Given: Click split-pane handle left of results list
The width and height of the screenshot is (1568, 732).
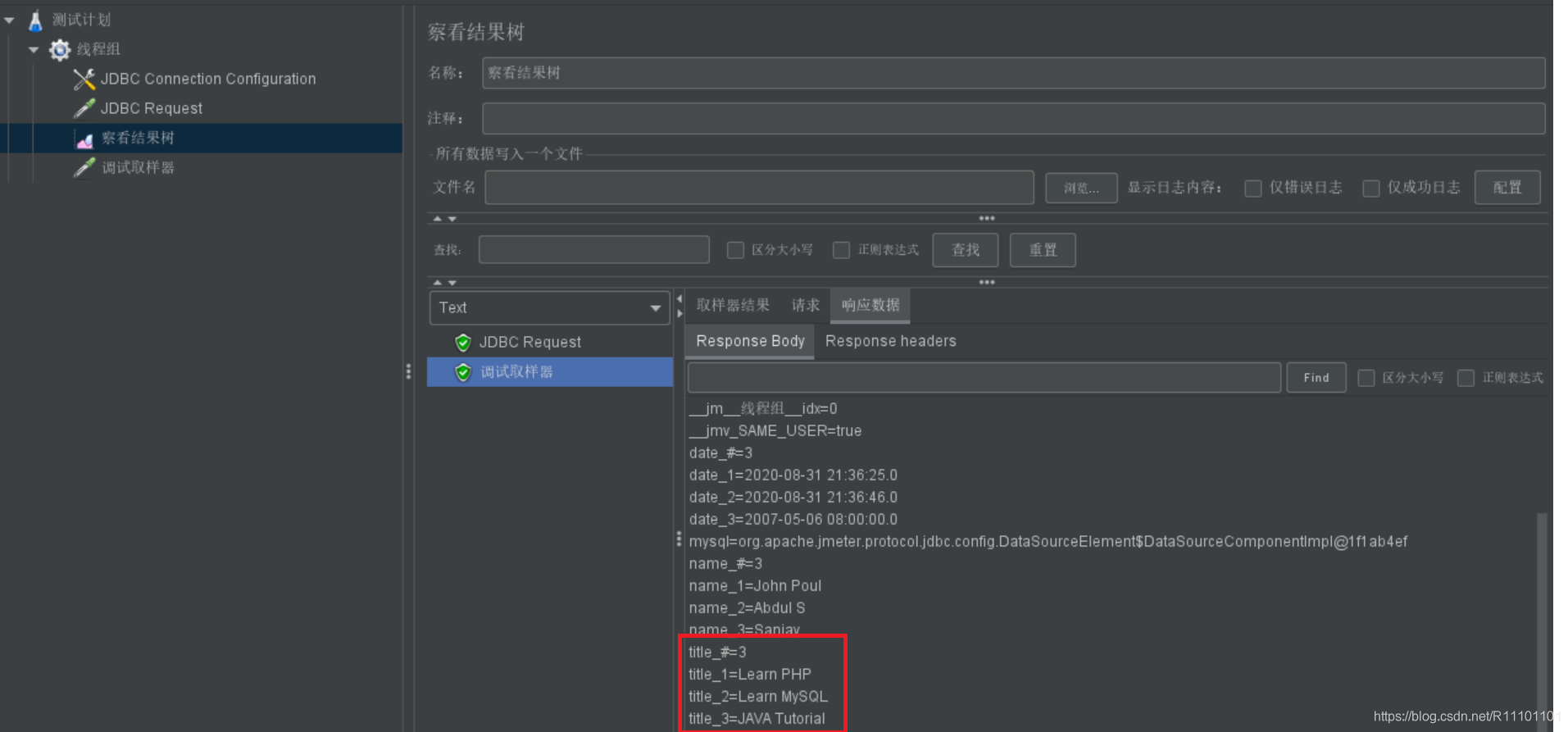Looking at the screenshot, I should (x=408, y=371).
